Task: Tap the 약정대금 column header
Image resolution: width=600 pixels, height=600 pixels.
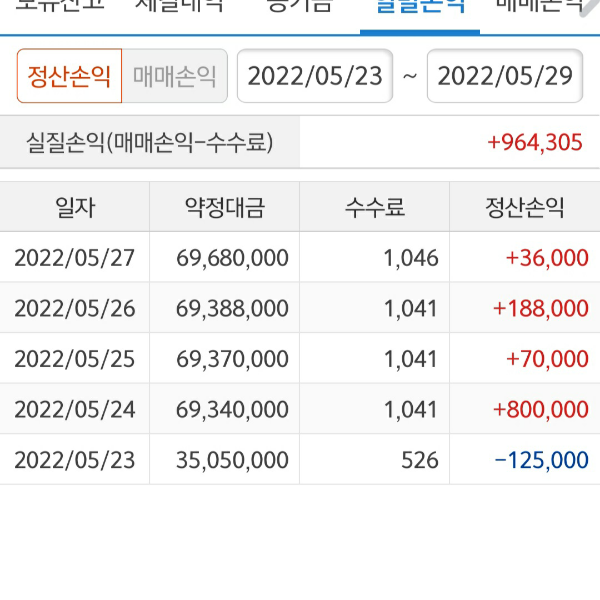Action: point(225,208)
